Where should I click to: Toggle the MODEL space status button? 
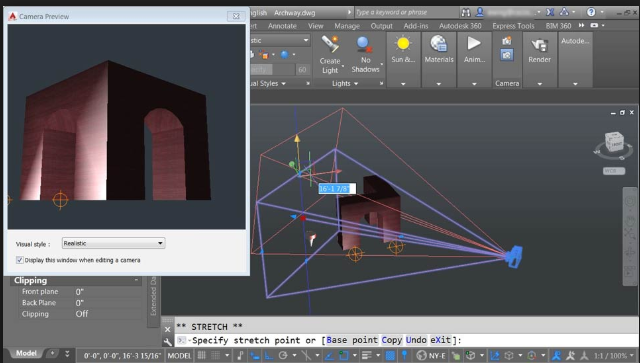179,356
